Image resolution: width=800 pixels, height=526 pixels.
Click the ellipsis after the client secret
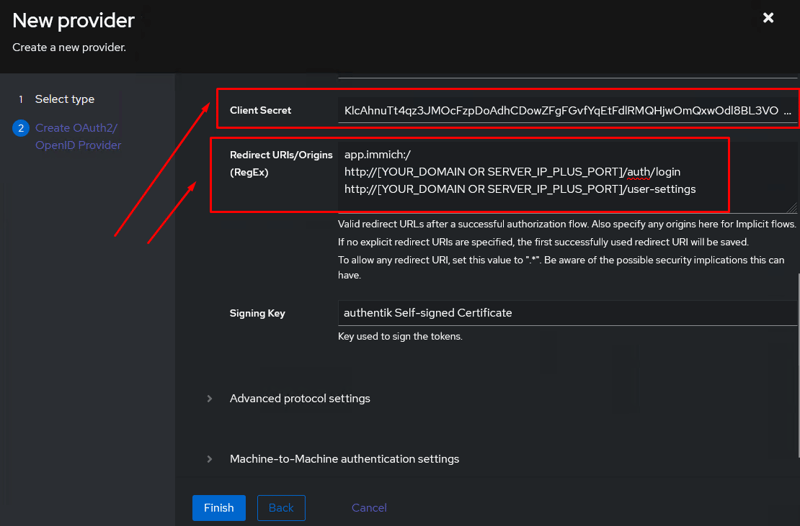click(x=788, y=111)
